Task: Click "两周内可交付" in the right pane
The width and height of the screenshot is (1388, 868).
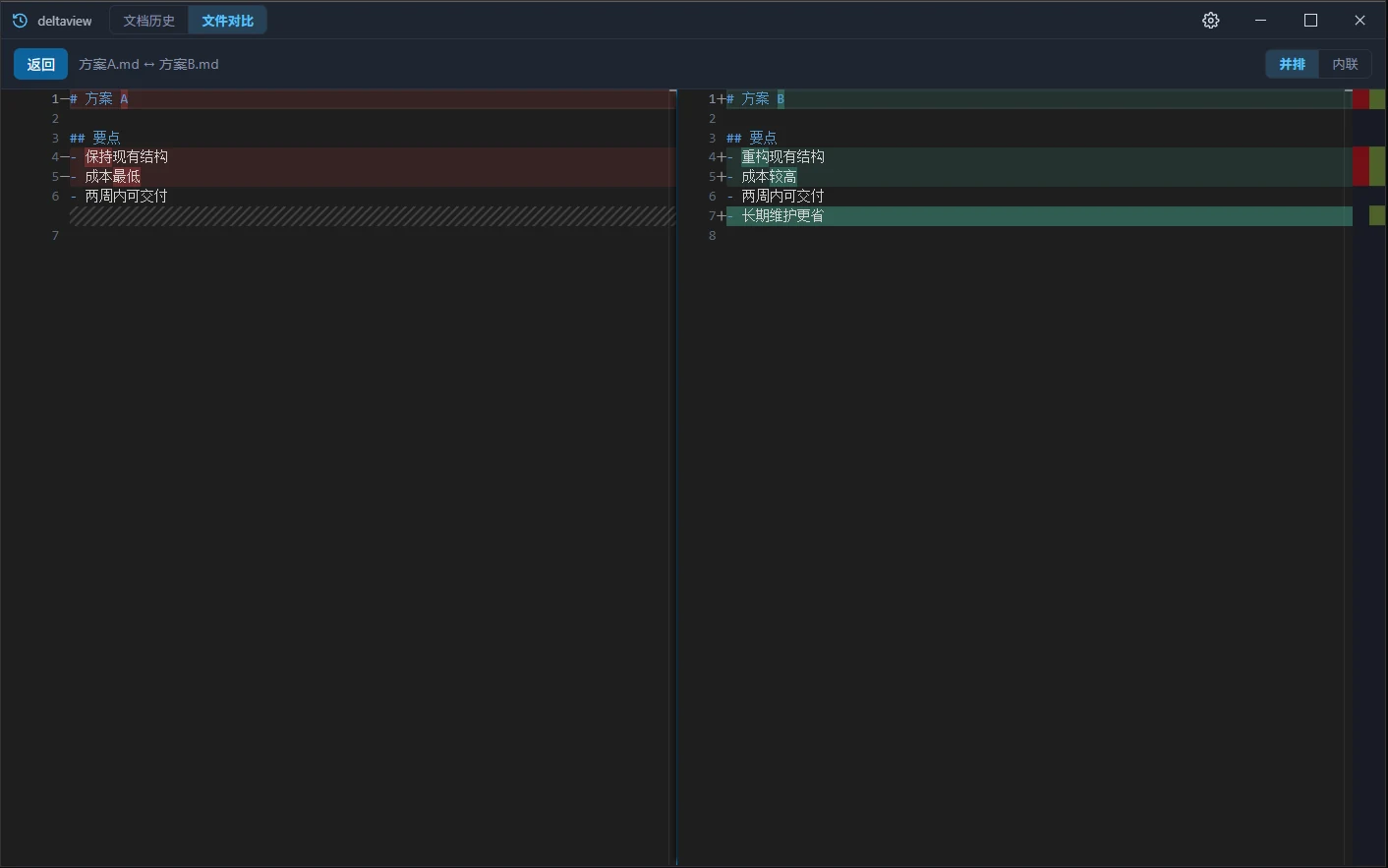Action: [x=783, y=197]
